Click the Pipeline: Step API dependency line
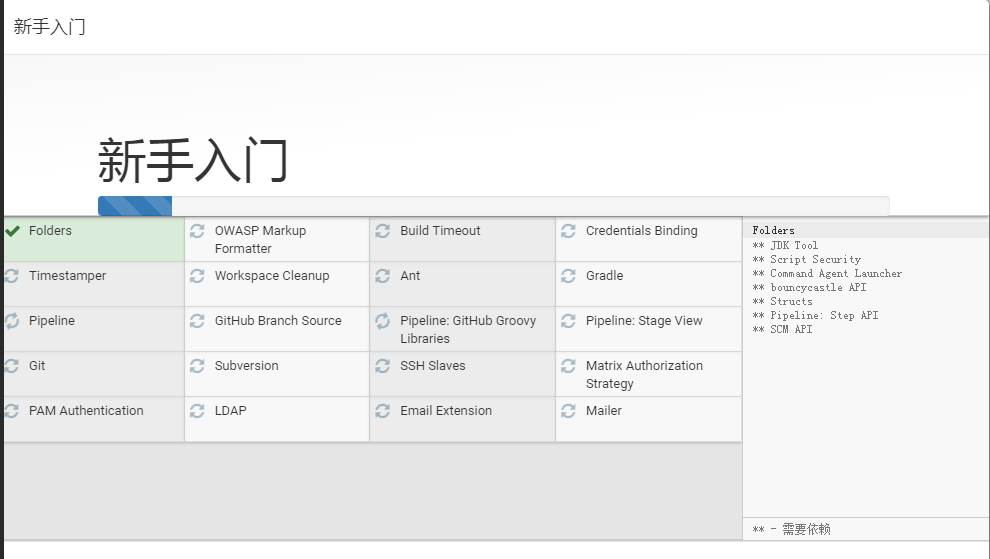 (815, 315)
